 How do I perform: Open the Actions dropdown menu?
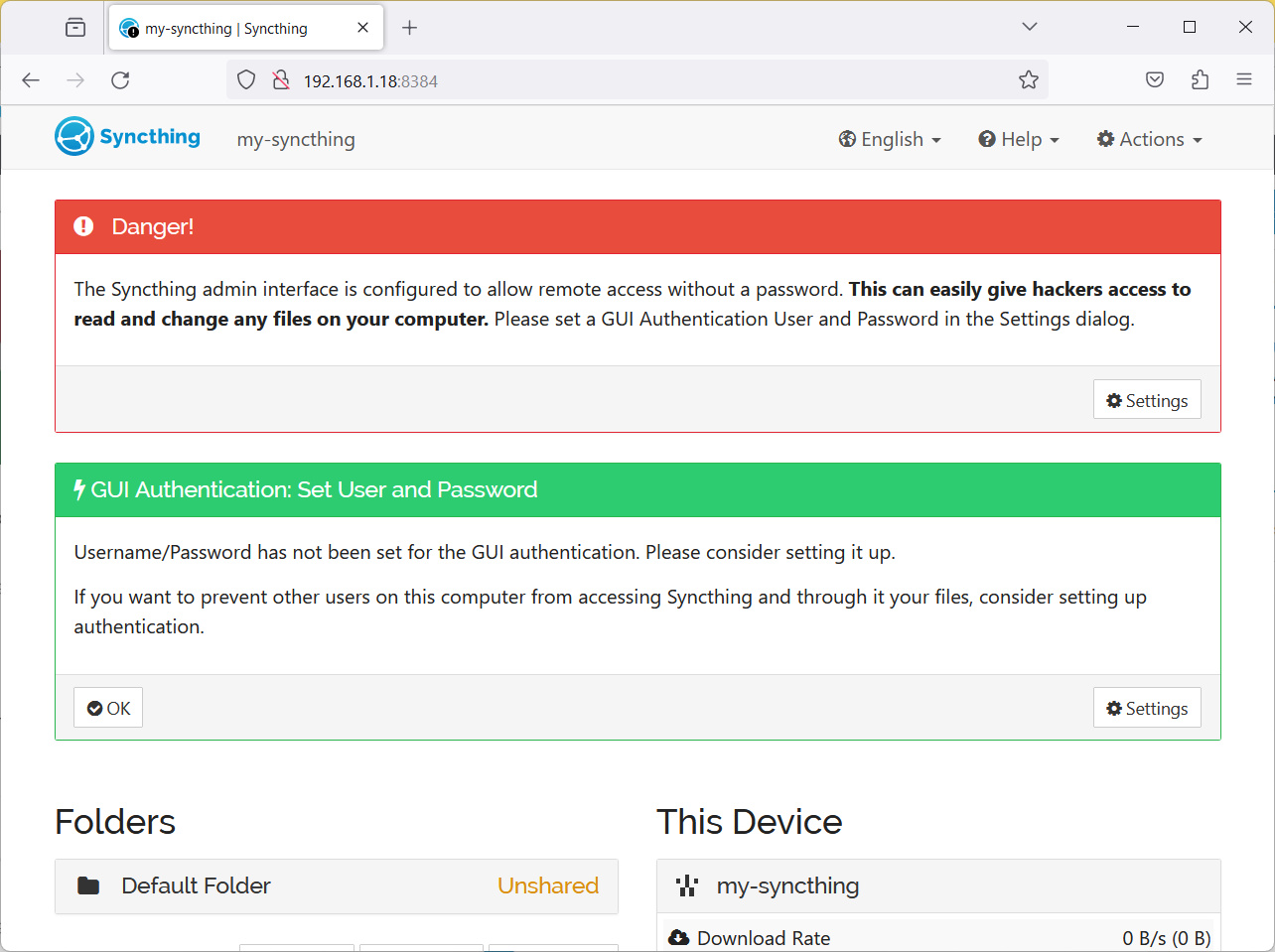pyautogui.click(x=1149, y=139)
